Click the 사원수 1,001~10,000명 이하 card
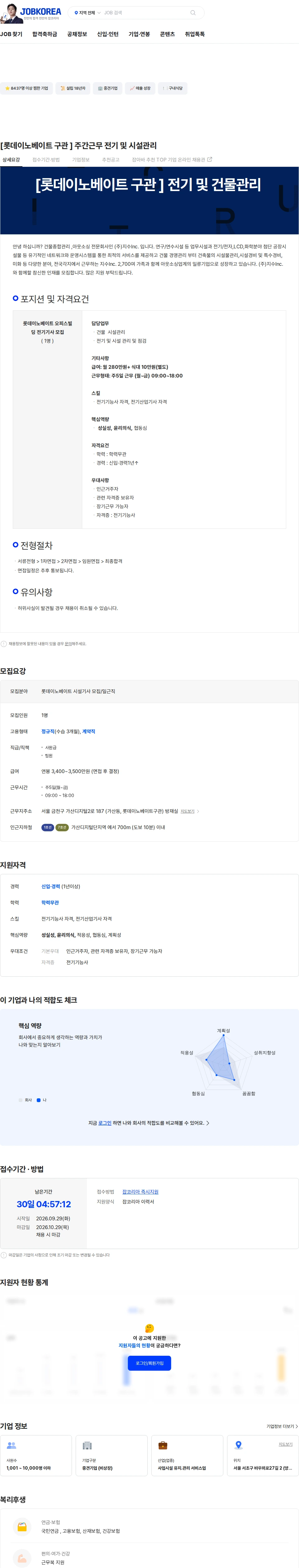299x1568 pixels. (36, 1455)
